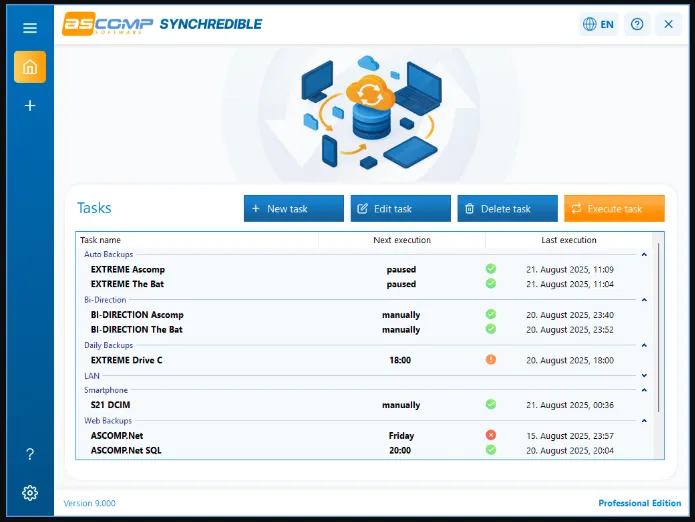This screenshot has width=695, height=522.
Task: Click '20:00' next execution of ASCOMP.Net SQL
Action: click(400, 451)
